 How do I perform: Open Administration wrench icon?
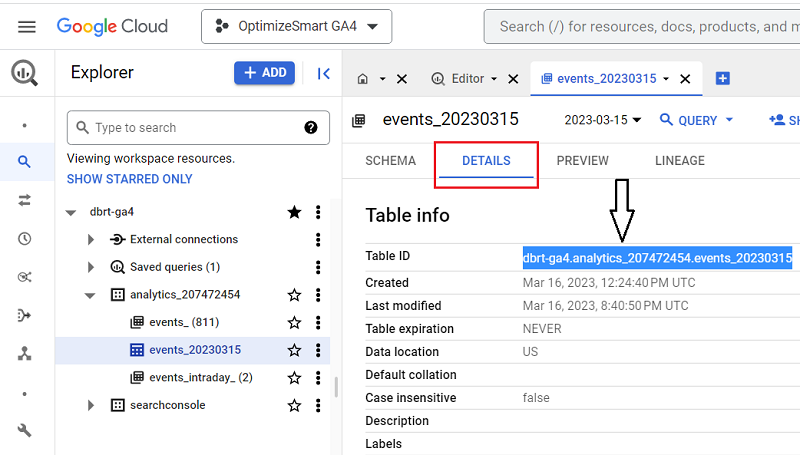pyautogui.click(x=24, y=431)
